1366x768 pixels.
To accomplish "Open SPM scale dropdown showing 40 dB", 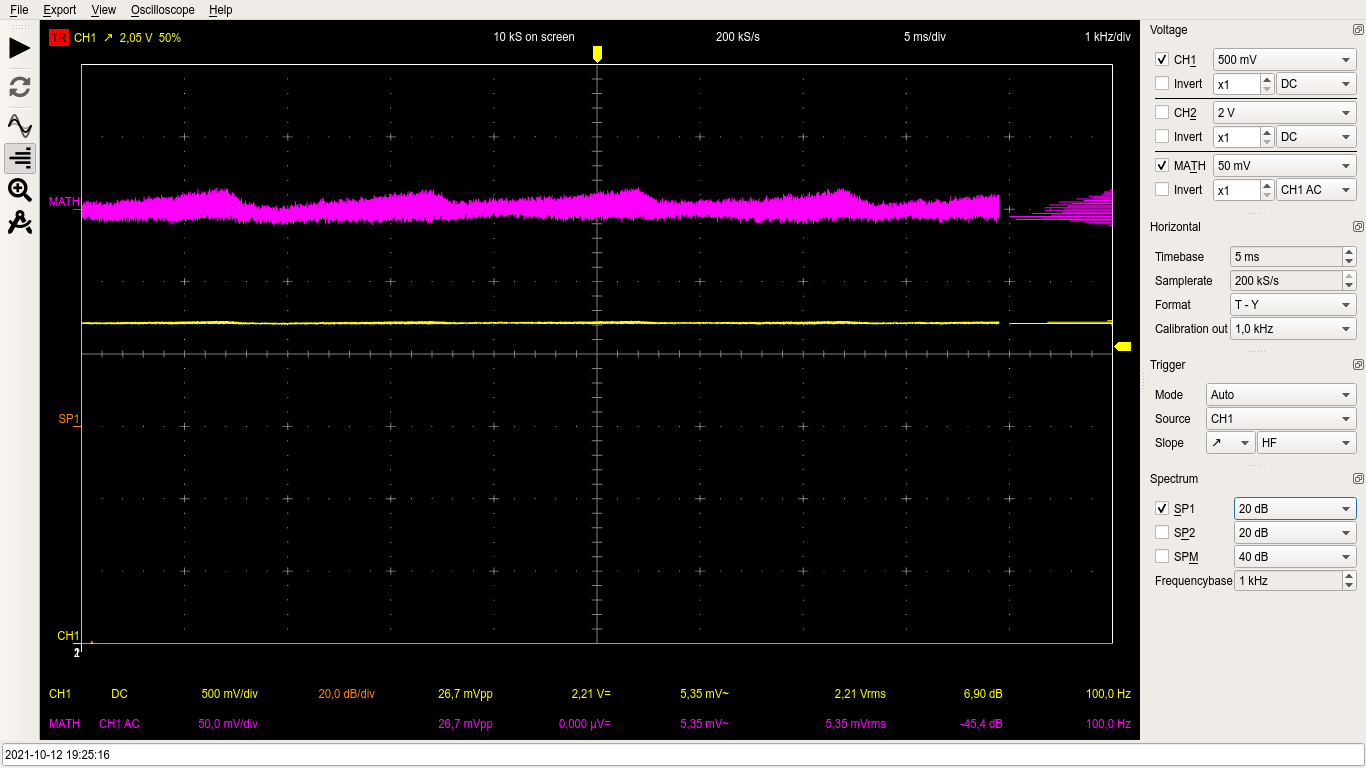I will pos(1295,557).
